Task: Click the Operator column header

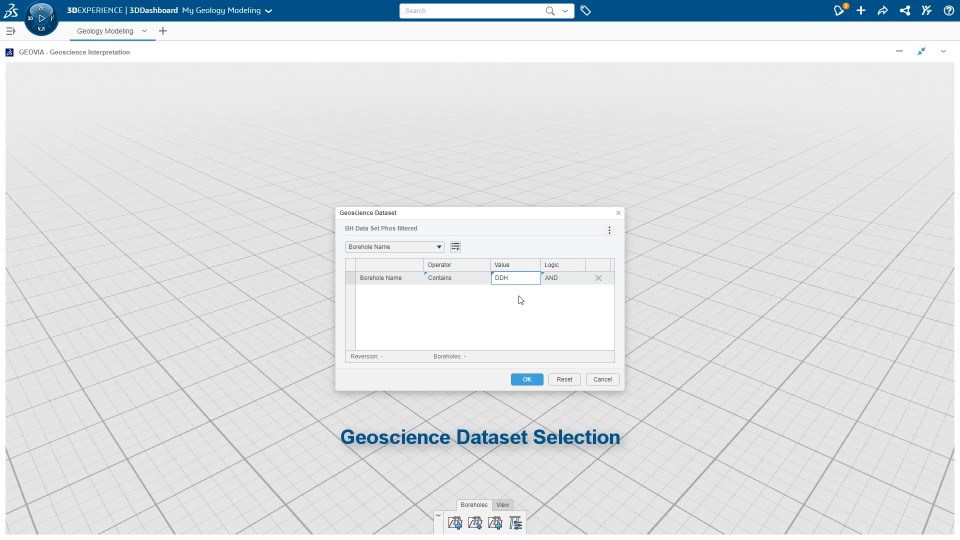Action: (457, 265)
